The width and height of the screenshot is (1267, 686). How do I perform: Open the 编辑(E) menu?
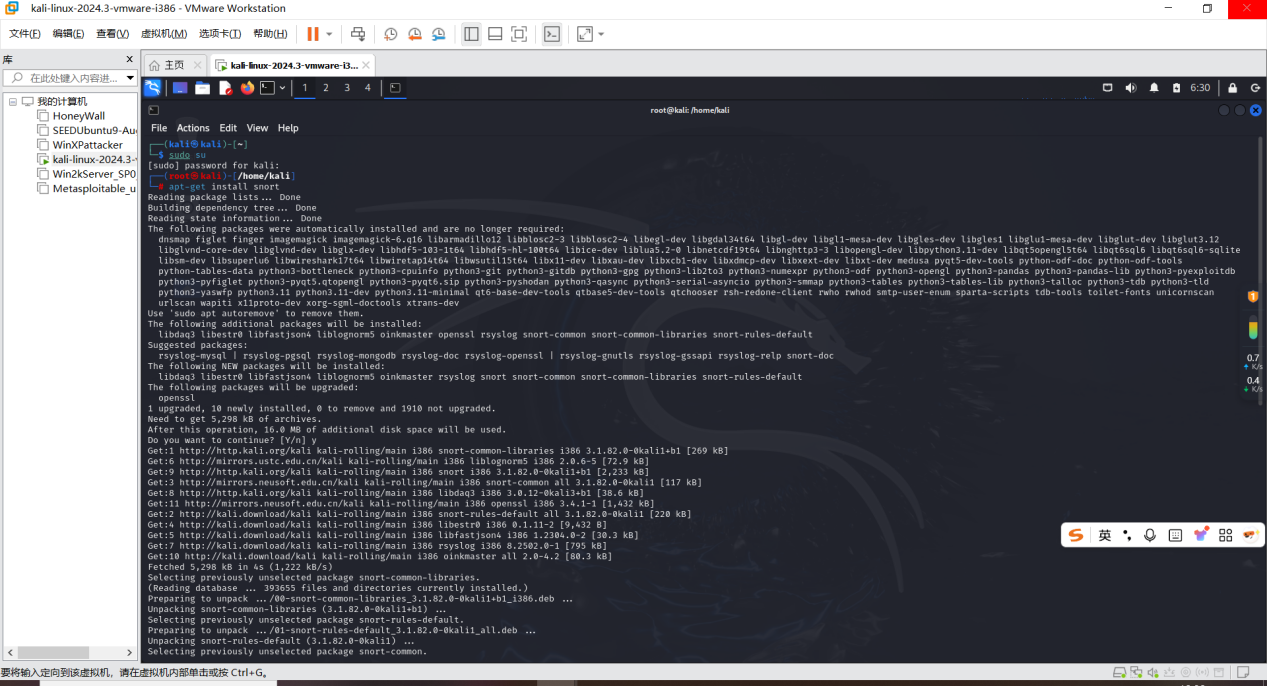point(69,34)
